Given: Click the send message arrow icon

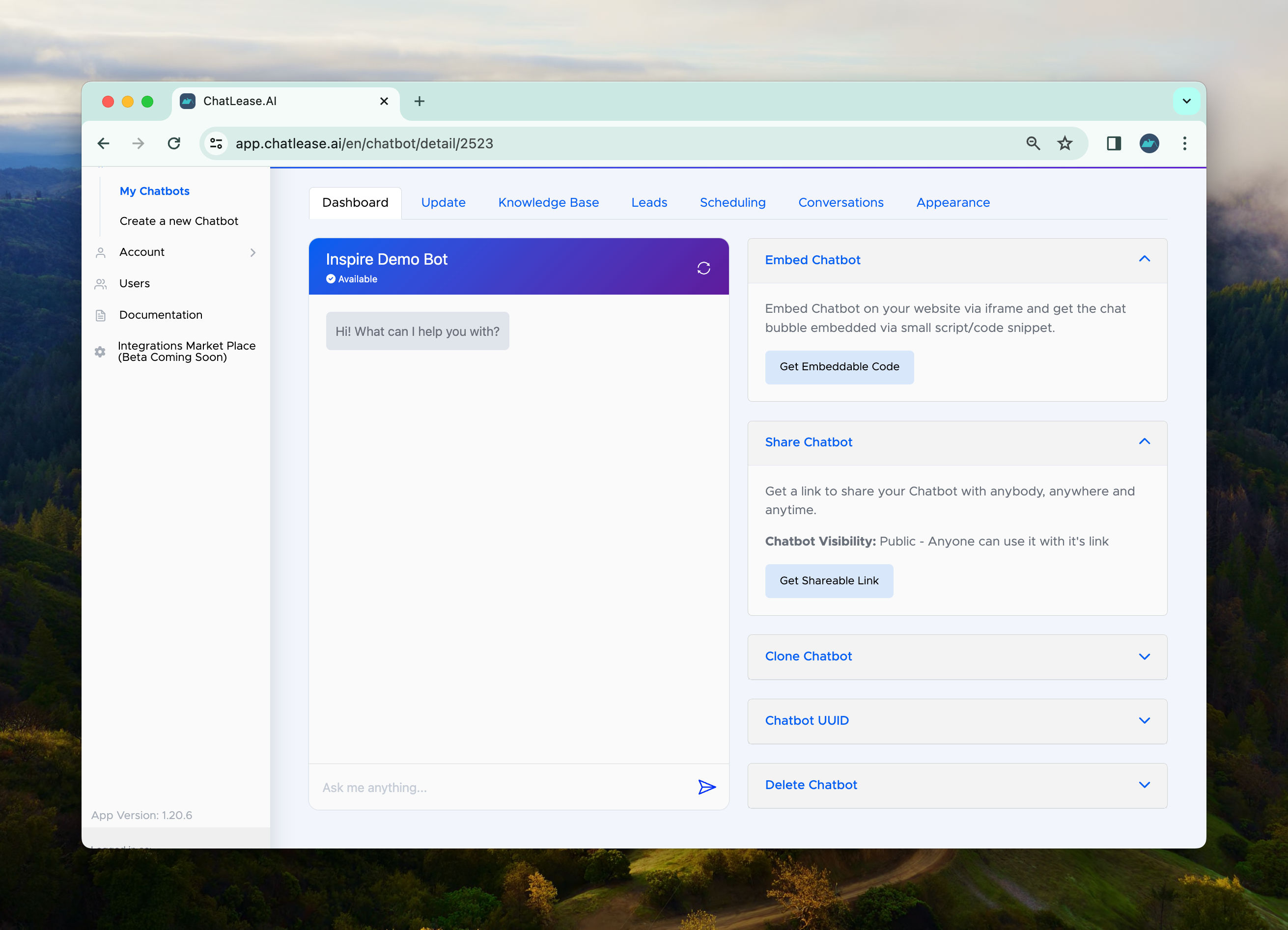Looking at the screenshot, I should coord(706,787).
